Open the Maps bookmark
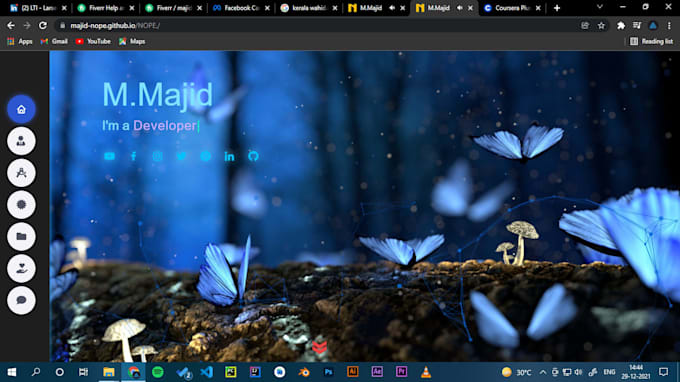The image size is (680, 382). tap(132, 41)
